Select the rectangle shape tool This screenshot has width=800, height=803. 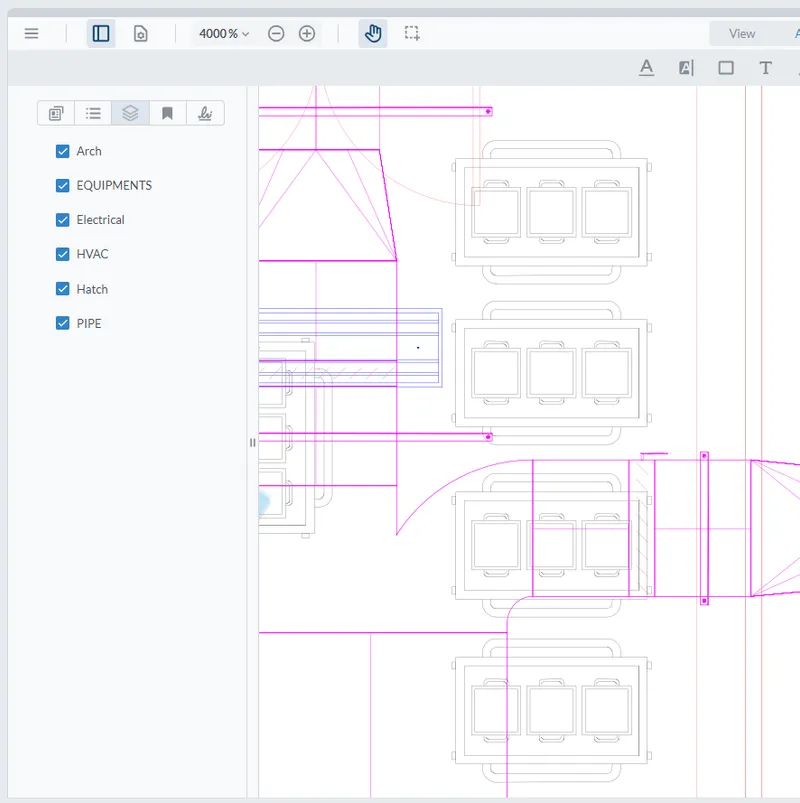pos(726,68)
